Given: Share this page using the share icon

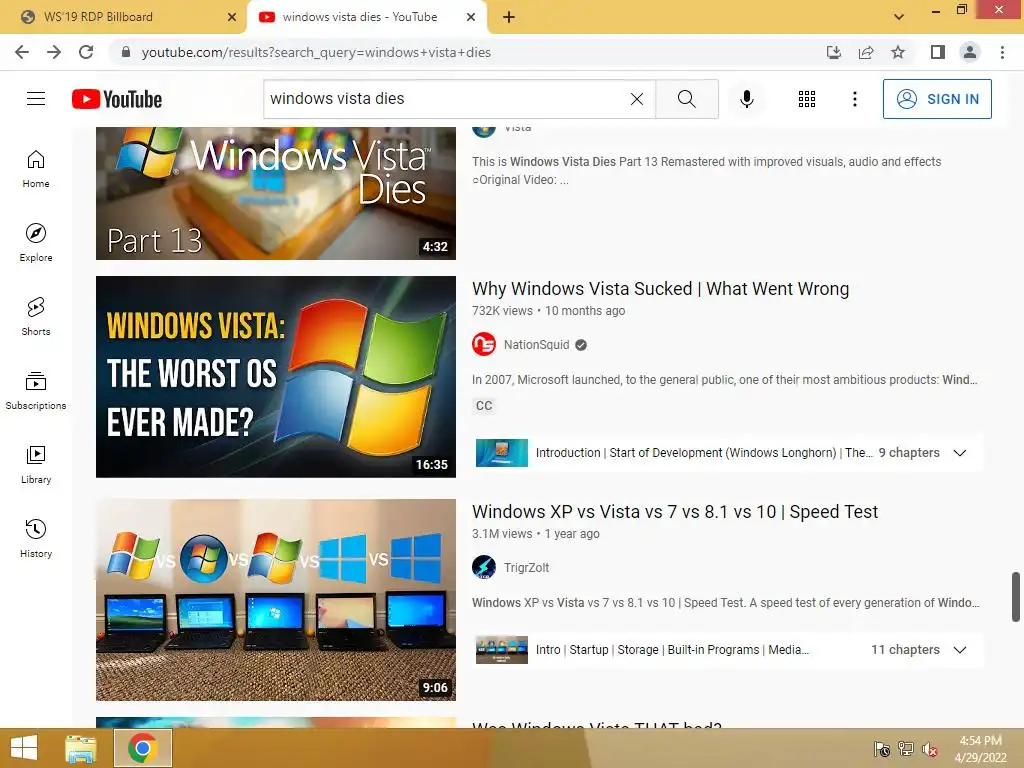Looking at the screenshot, I should [866, 52].
